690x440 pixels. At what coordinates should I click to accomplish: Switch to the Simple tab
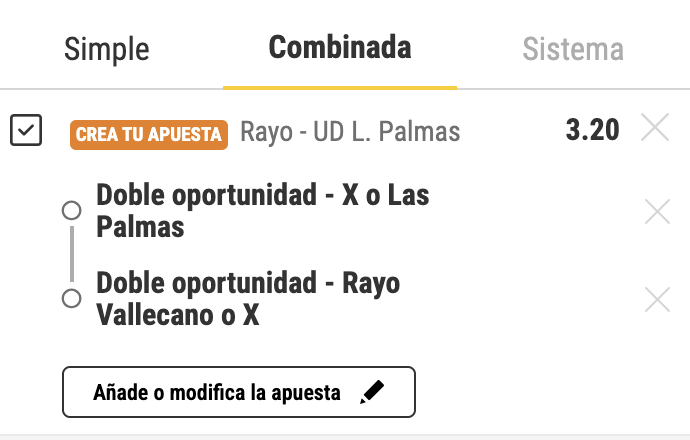[106, 49]
